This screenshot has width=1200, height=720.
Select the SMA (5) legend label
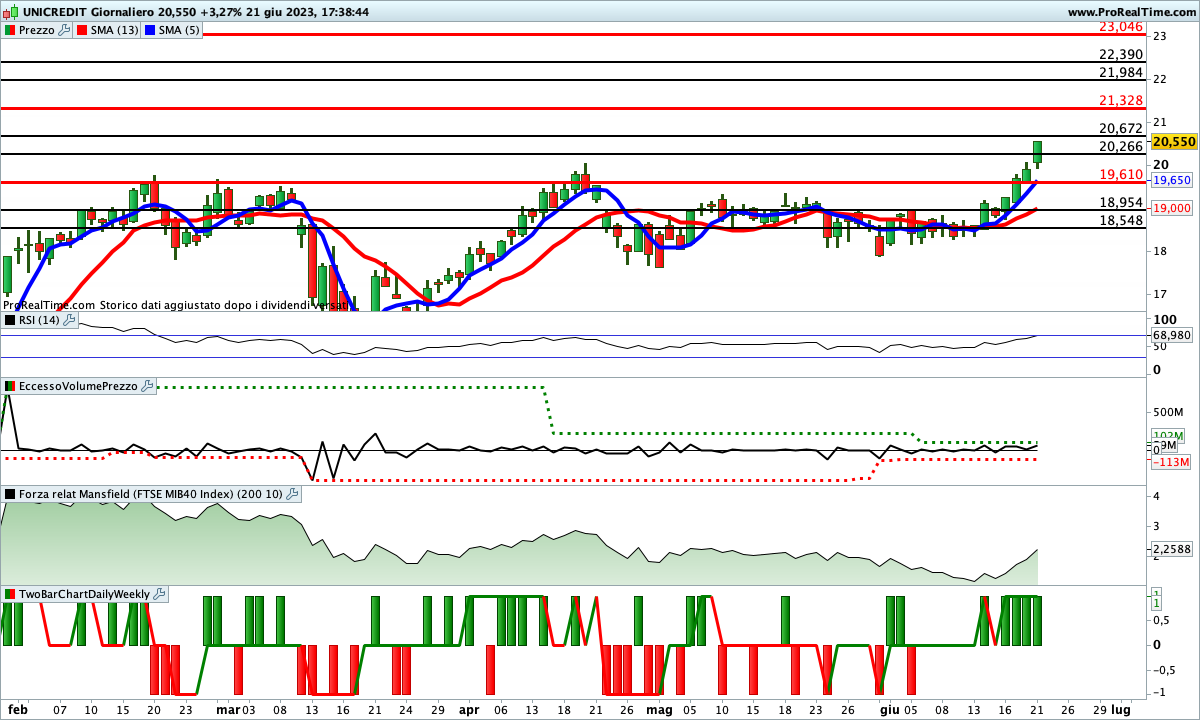(180, 30)
